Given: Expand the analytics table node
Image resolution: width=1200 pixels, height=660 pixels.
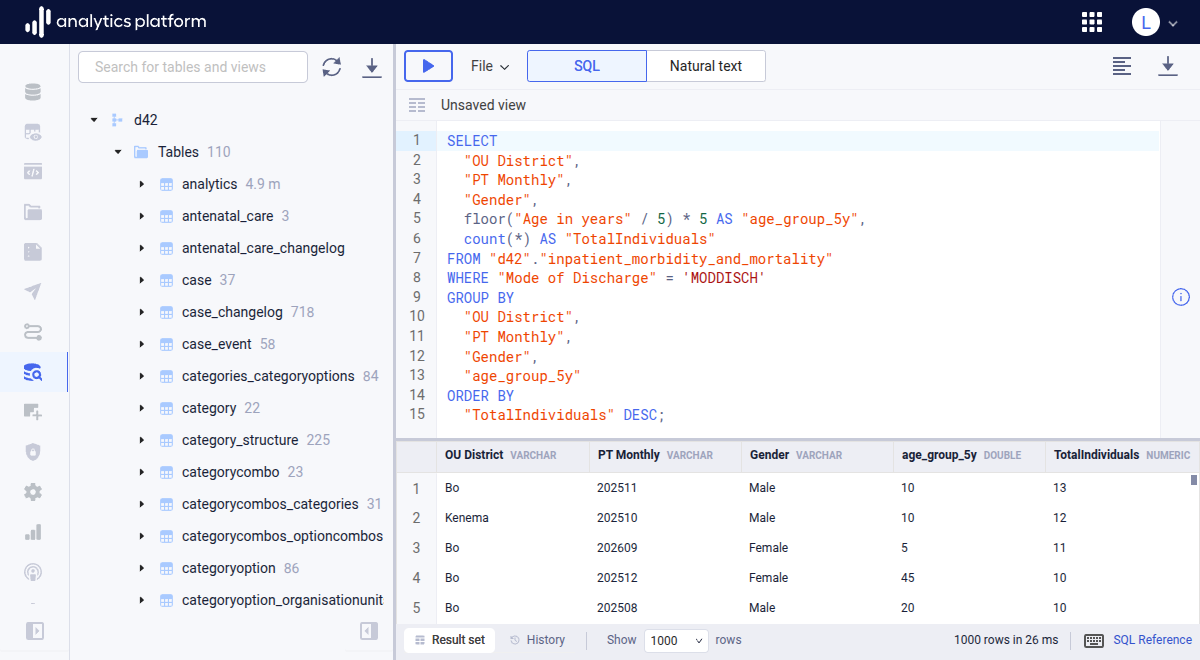Looking at the screenshot, I should click(x=142, y=184).
